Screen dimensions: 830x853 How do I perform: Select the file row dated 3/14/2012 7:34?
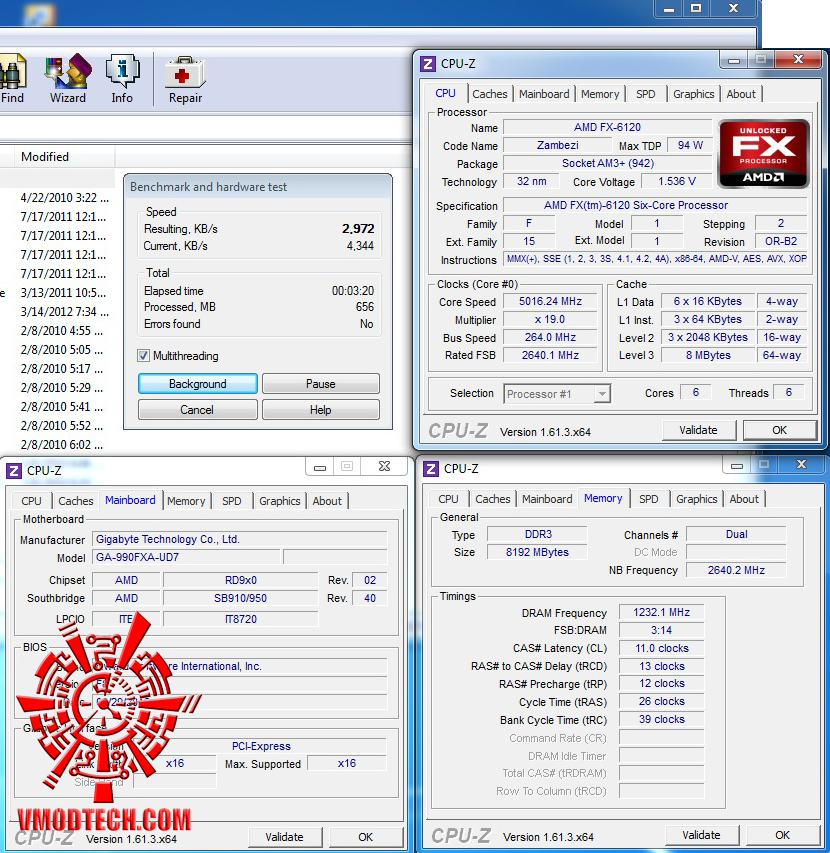coord(64,312)
